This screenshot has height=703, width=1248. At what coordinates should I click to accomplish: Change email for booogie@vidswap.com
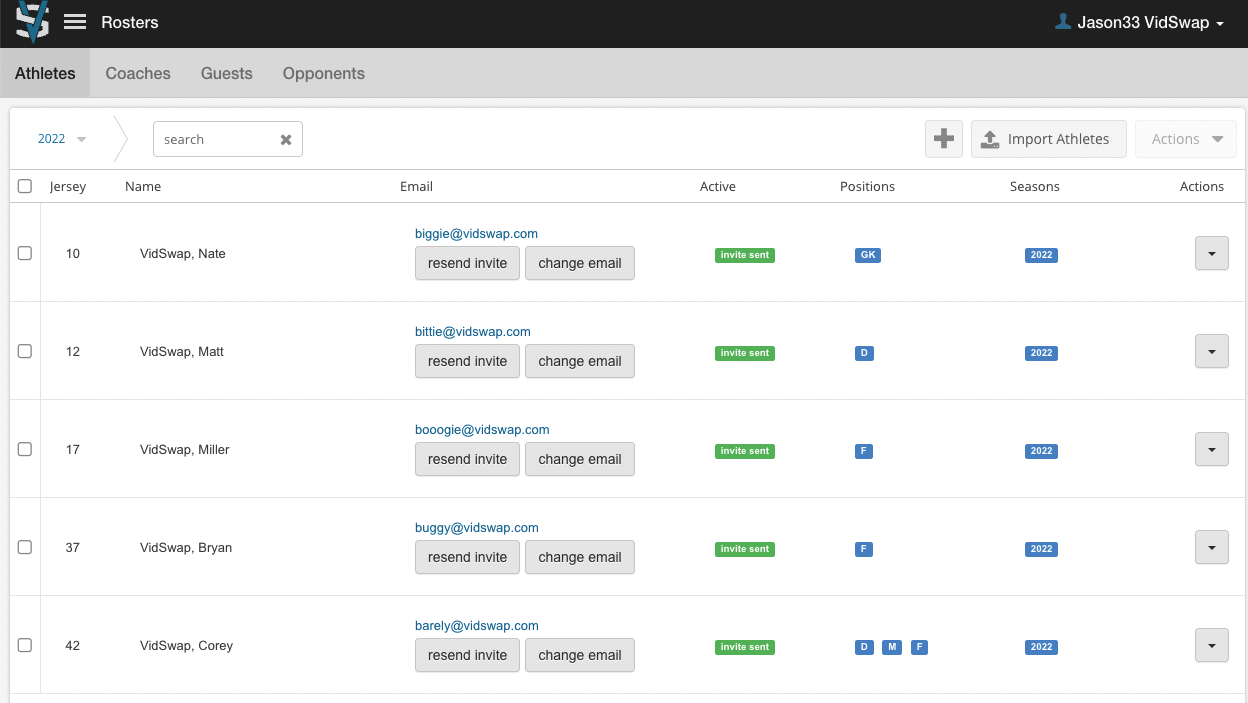tap(580, 459)
